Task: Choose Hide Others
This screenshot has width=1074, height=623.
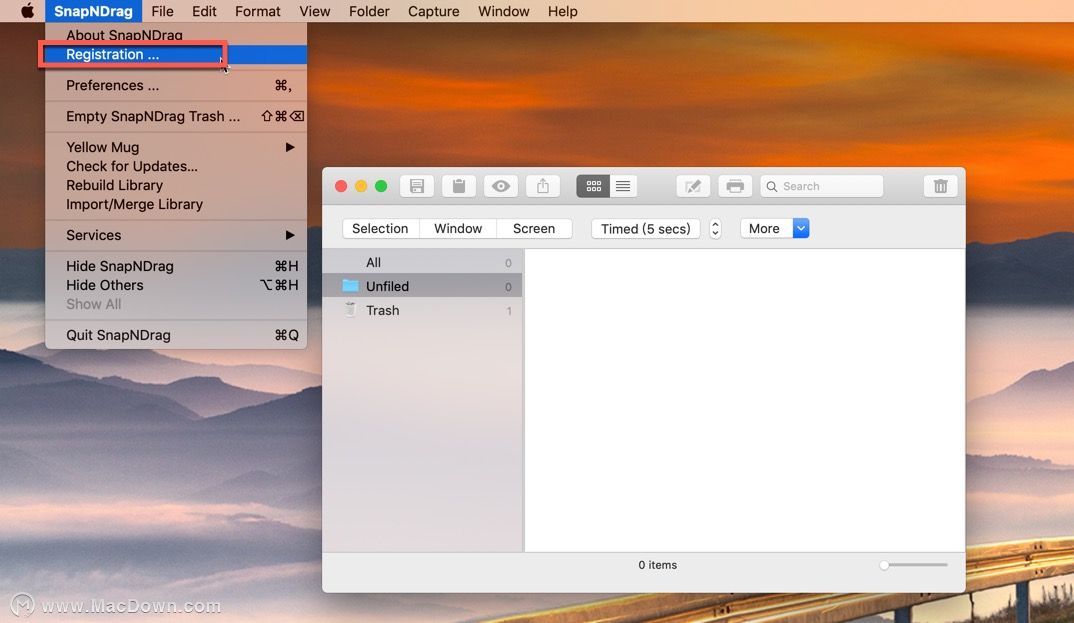Action: tap(176, 285)
